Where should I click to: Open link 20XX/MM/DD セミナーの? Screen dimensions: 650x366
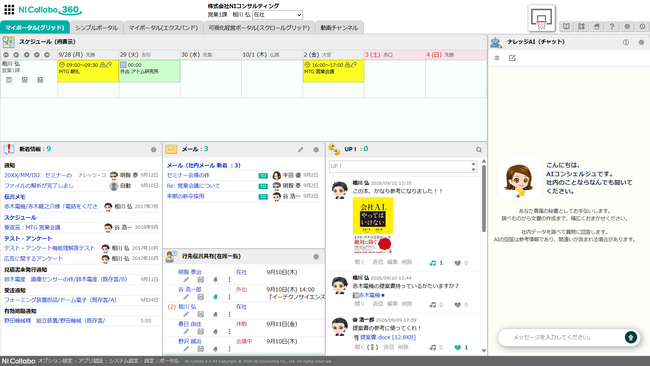(38, 175)
